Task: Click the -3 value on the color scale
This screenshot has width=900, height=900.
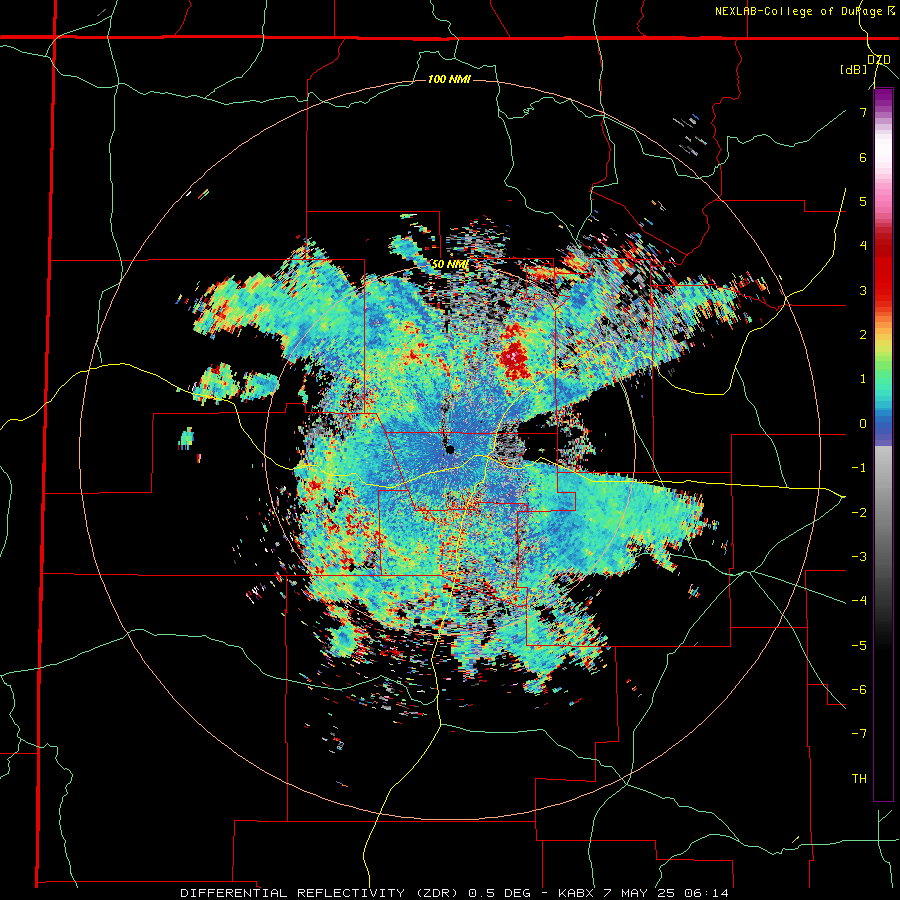Action: pyautogui.click(x=859, y=556)
